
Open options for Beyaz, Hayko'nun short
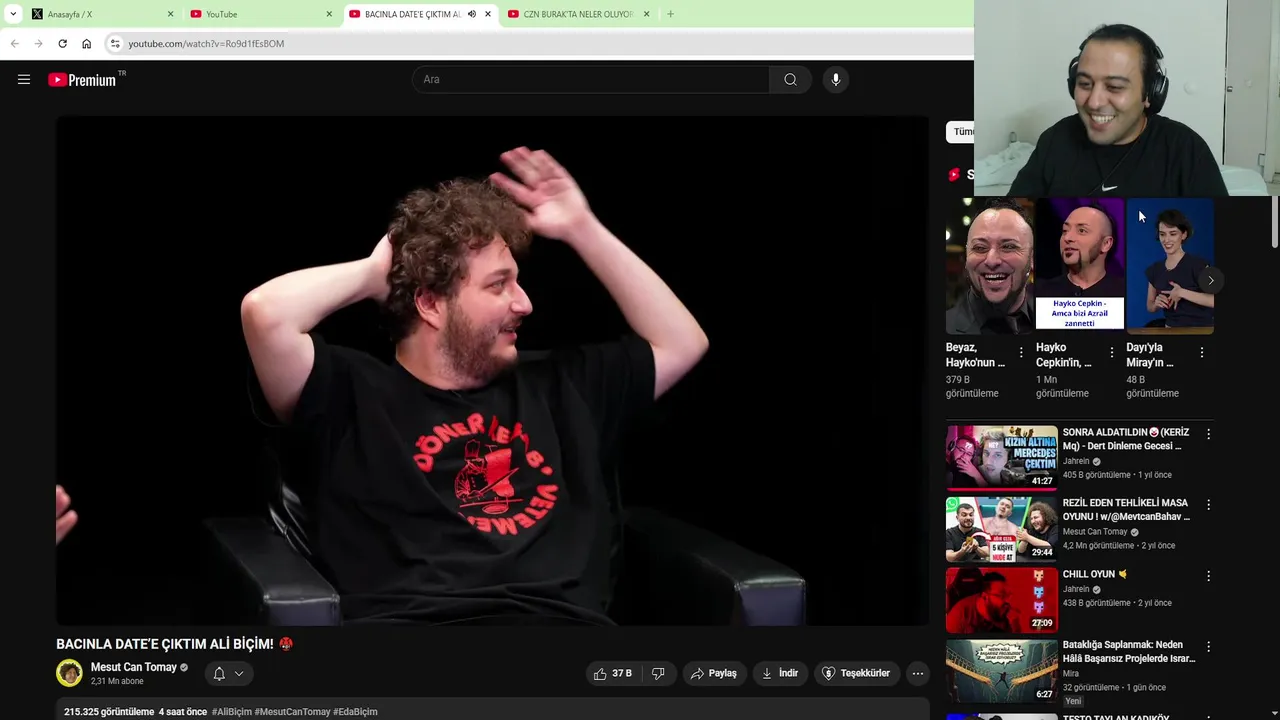pos(1021,352)
